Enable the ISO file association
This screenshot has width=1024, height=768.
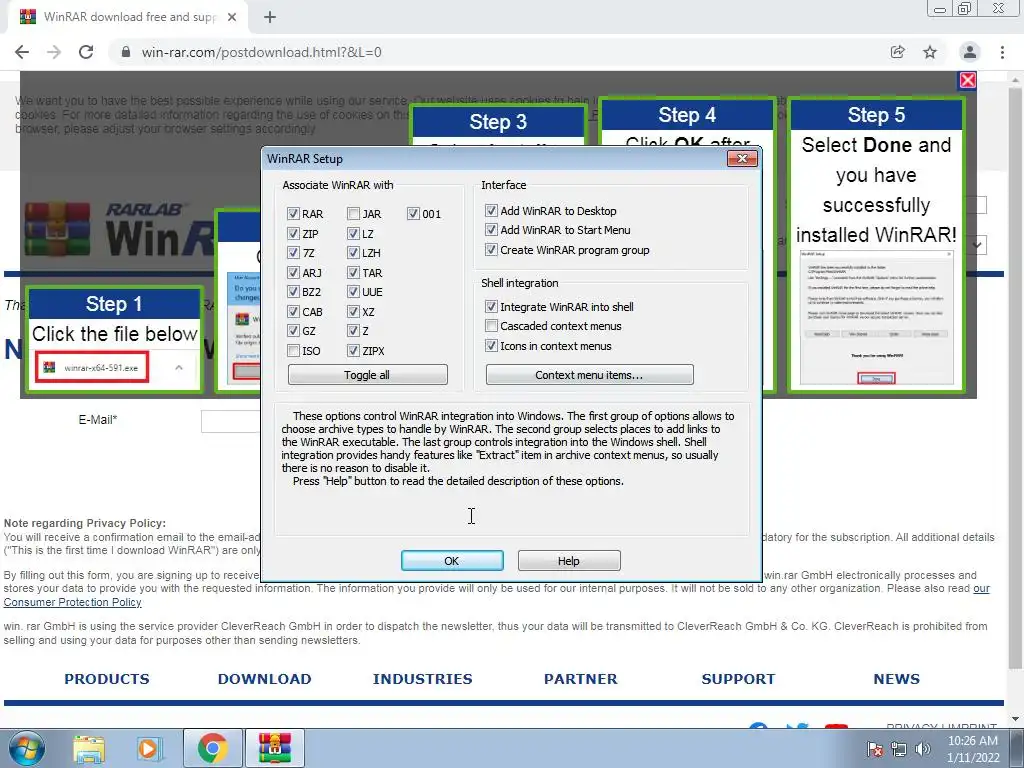(293, 351)
